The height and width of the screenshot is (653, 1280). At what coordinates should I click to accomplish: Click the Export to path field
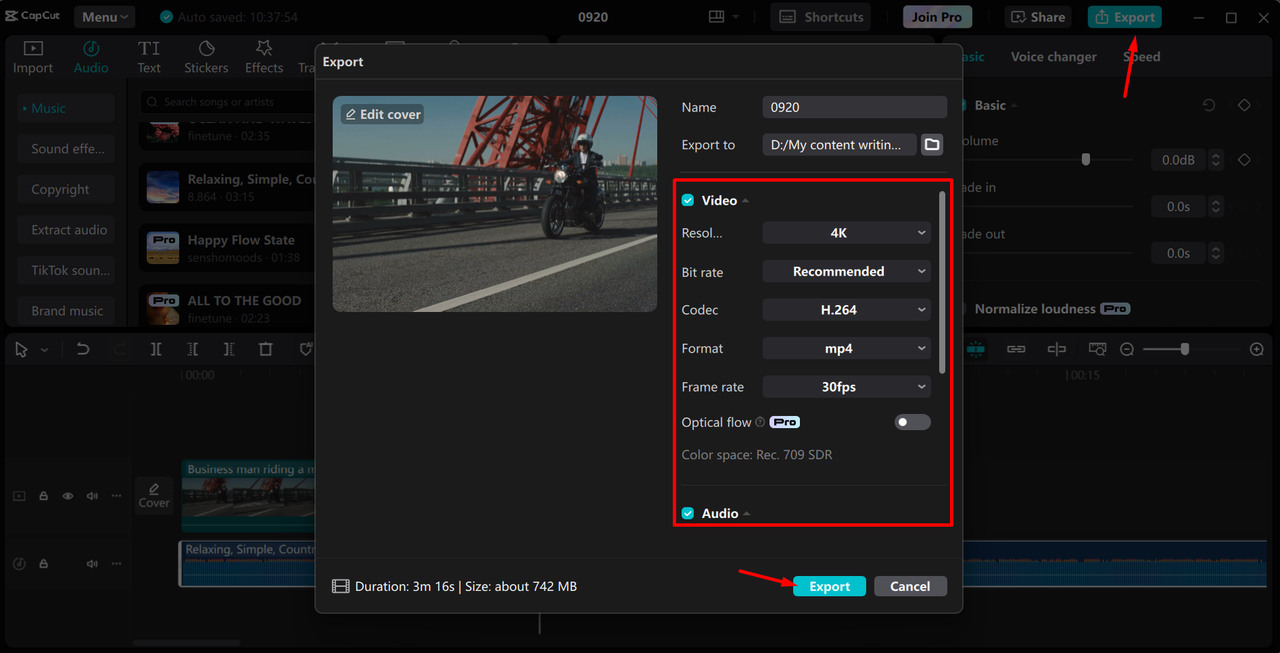coord(839,145)
